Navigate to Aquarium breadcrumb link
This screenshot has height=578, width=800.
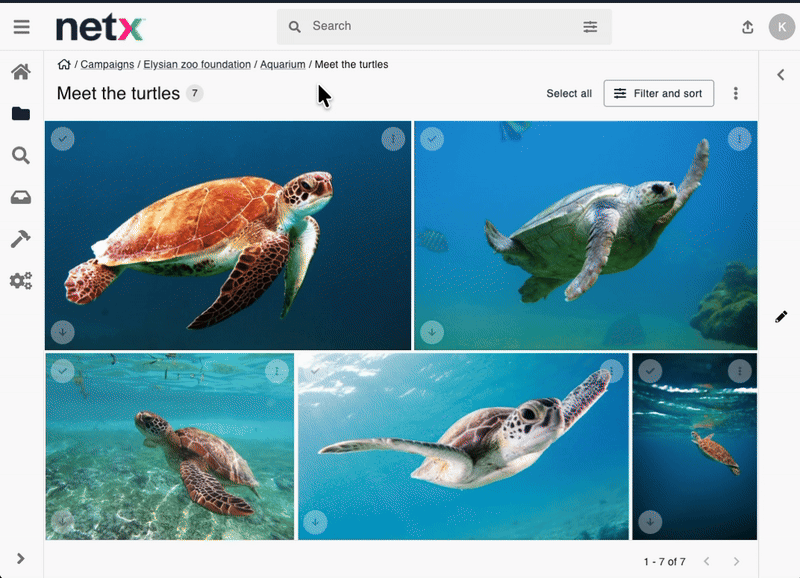tap(282, 65)
